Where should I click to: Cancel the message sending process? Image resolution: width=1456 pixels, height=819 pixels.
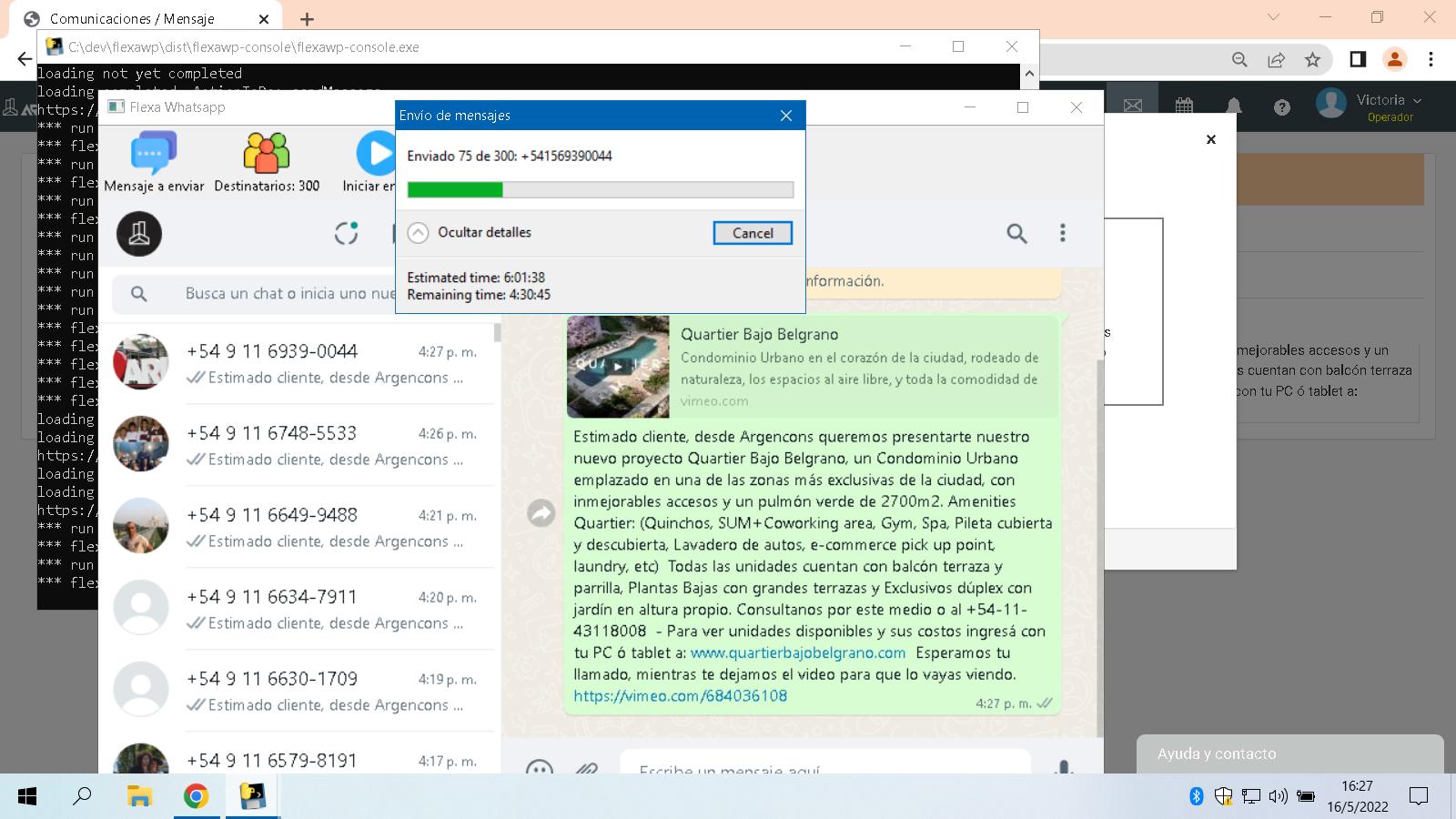click(x=753, y=233)
